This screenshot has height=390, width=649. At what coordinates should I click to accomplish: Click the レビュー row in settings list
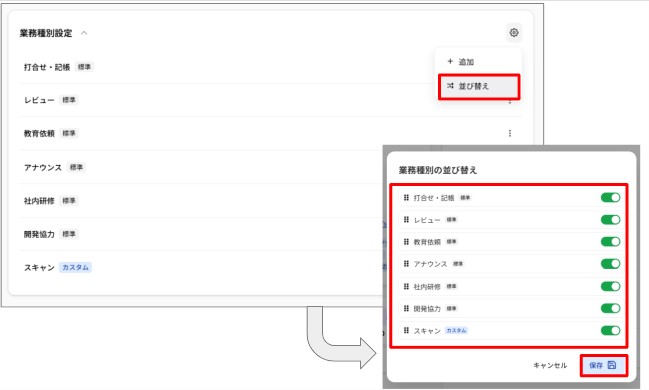point(271,100)
